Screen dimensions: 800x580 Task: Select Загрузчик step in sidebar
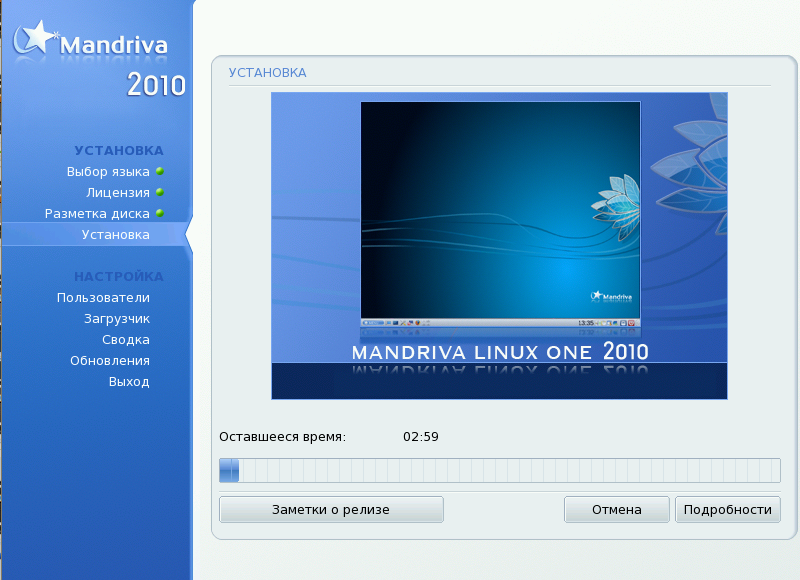[x=117, y=319]
